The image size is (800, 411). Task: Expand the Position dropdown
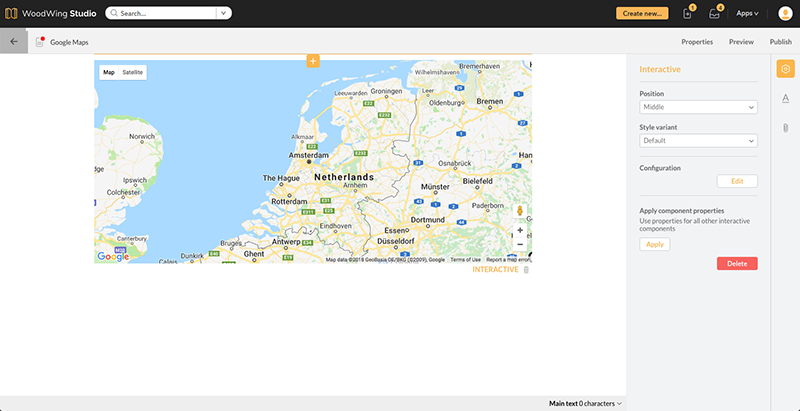click(x=698, y=107)
